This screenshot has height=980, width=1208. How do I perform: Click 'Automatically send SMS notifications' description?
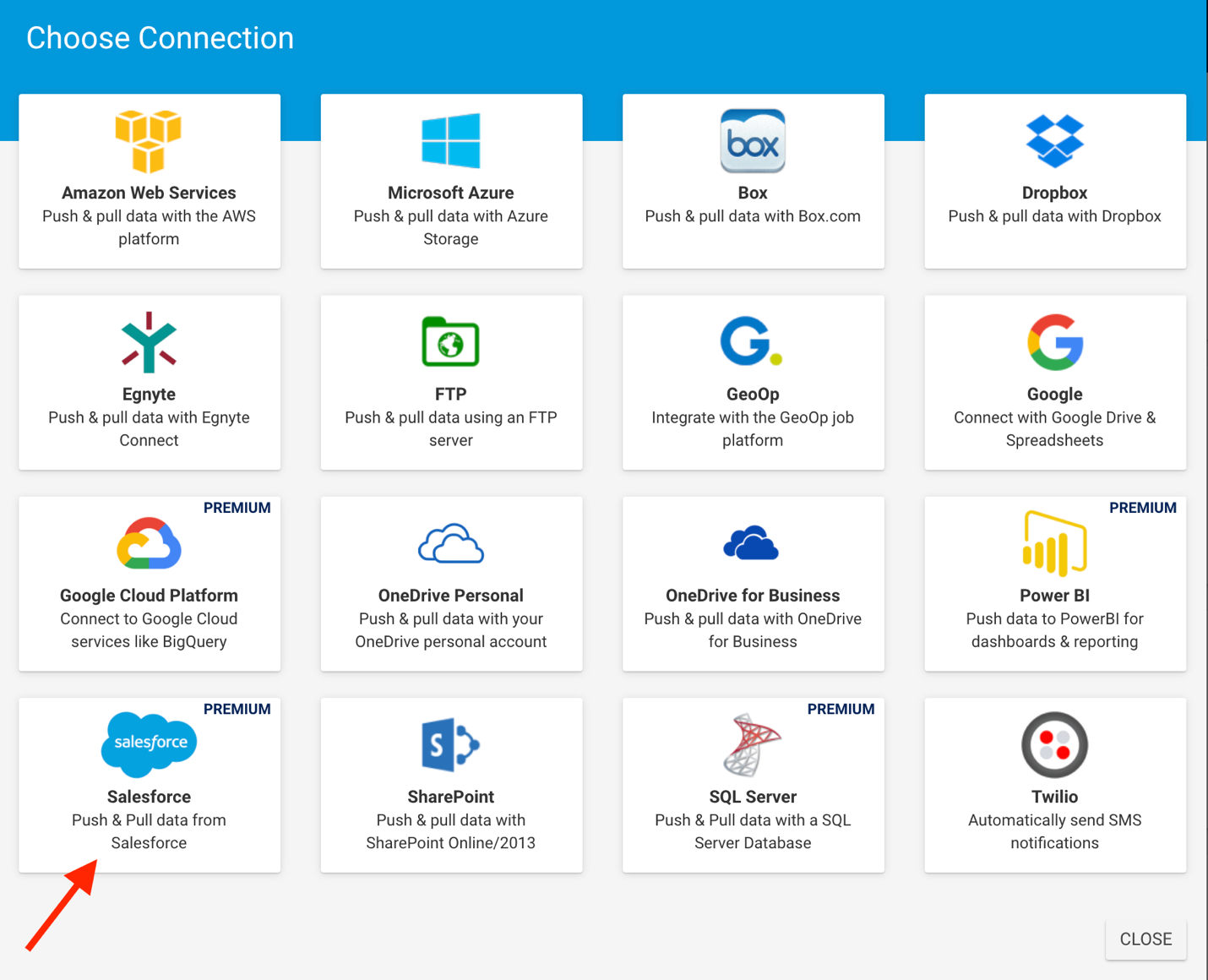(x=1055, y=830)
